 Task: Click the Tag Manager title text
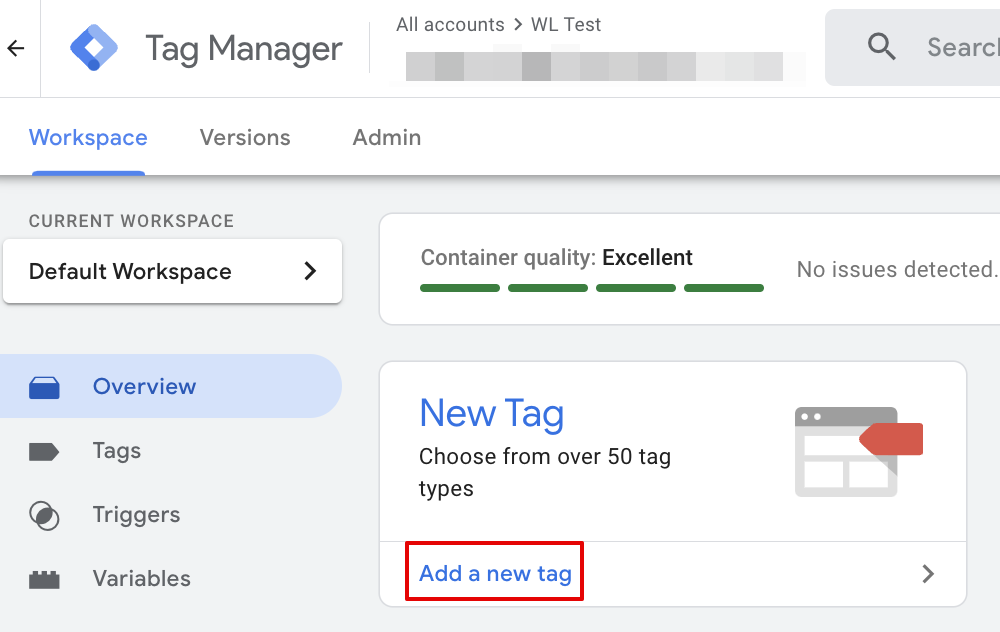[244, 49]
